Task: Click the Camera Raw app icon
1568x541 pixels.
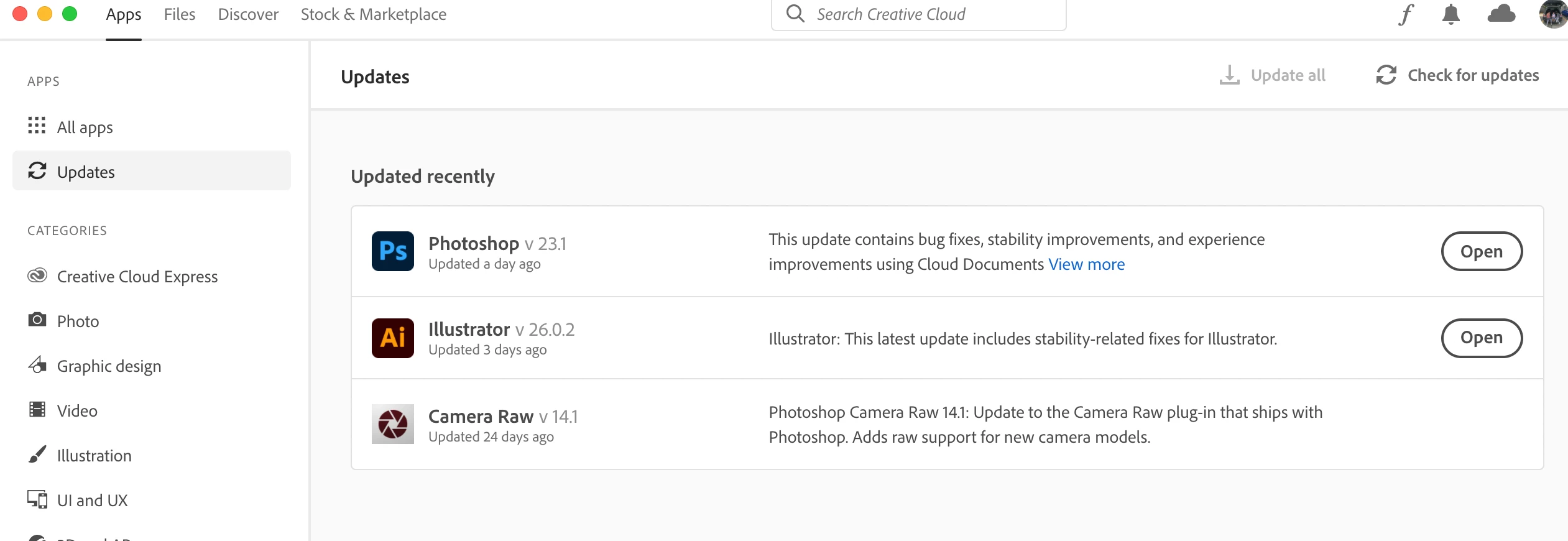Action: point(393,424)
